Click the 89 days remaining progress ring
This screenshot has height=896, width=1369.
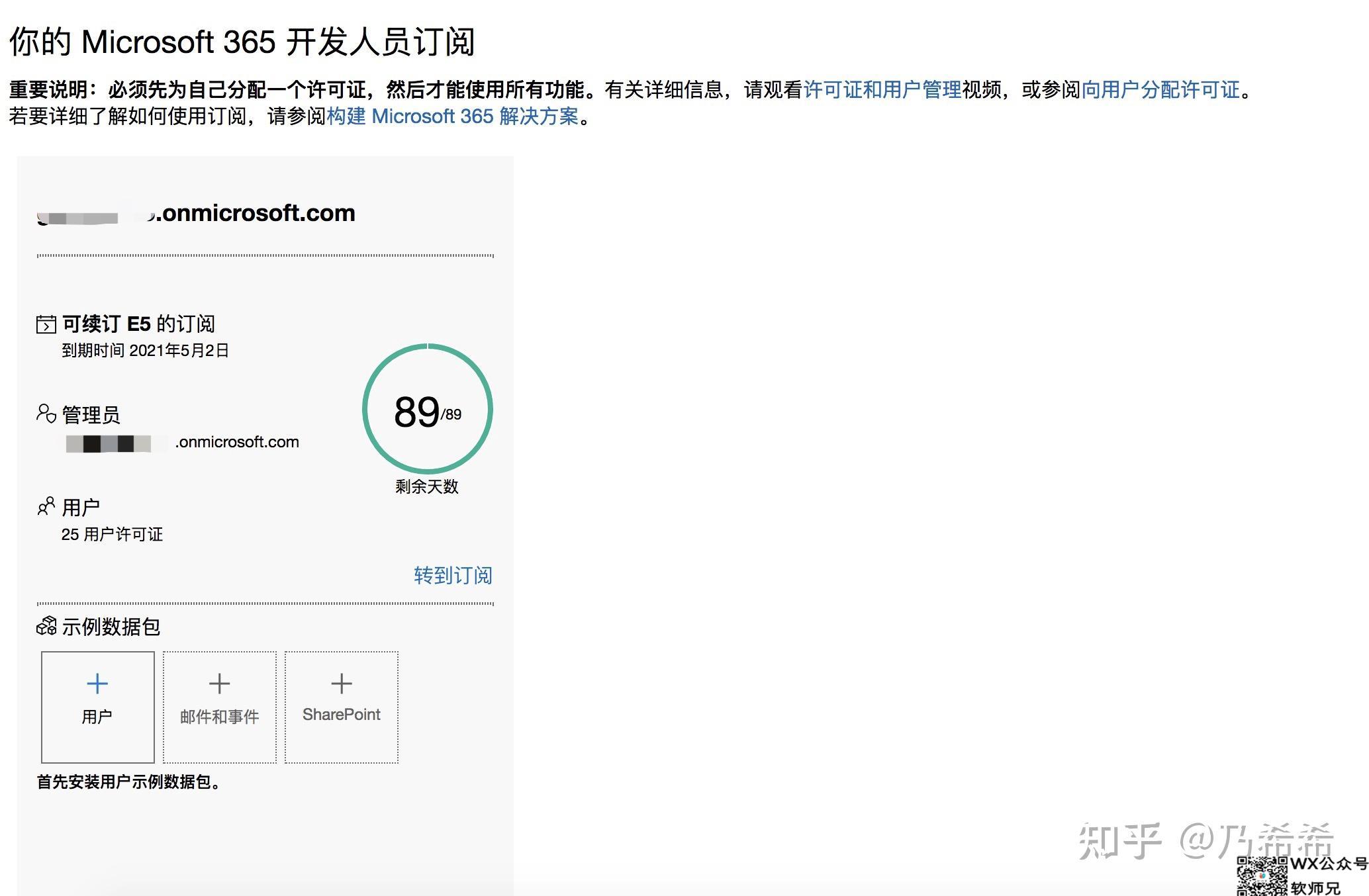click(x=428, y=409)
